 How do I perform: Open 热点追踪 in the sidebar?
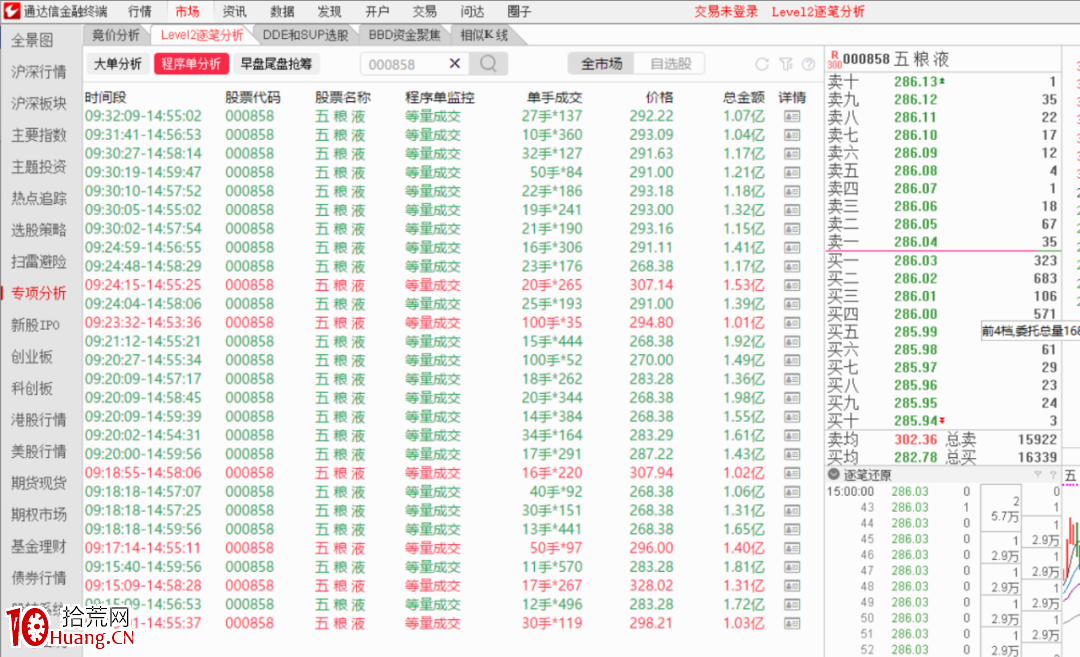39,198
